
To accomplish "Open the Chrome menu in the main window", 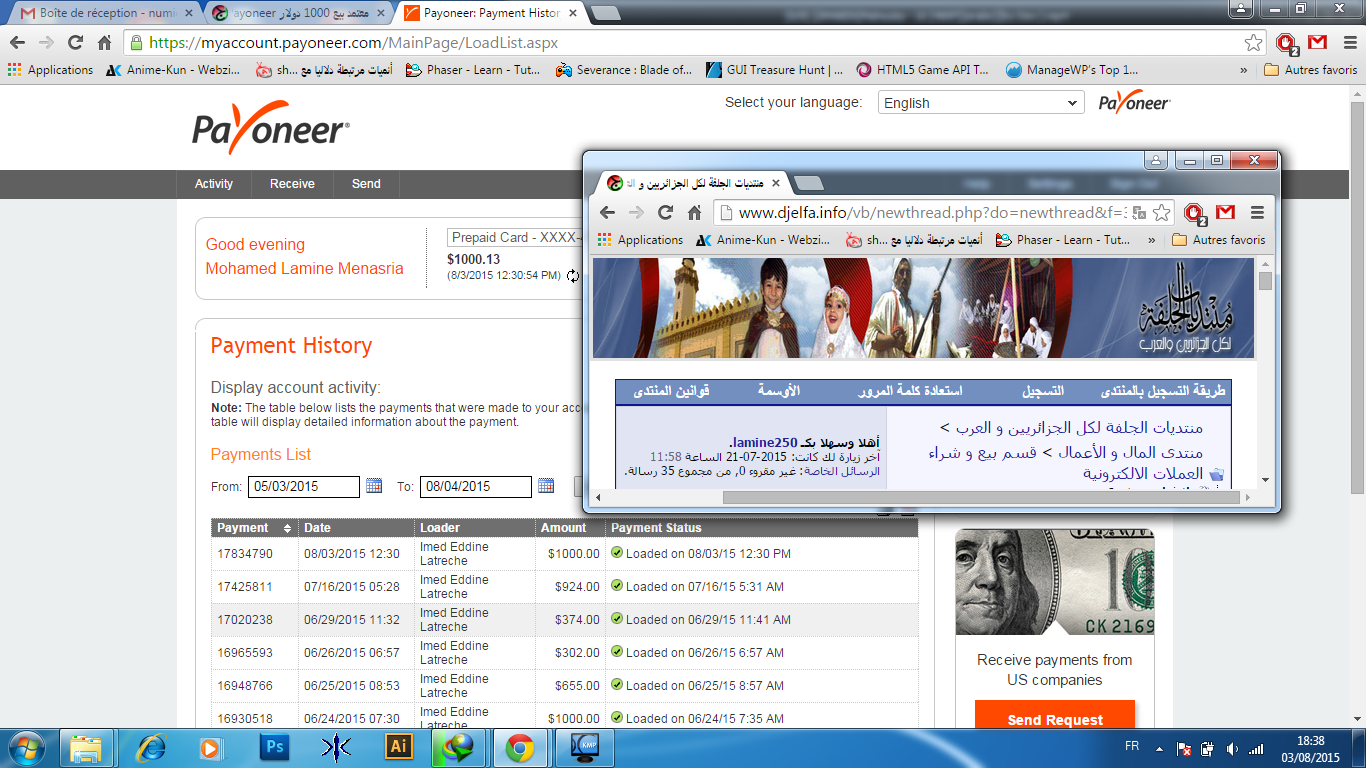I will [x=1348, y=43].
